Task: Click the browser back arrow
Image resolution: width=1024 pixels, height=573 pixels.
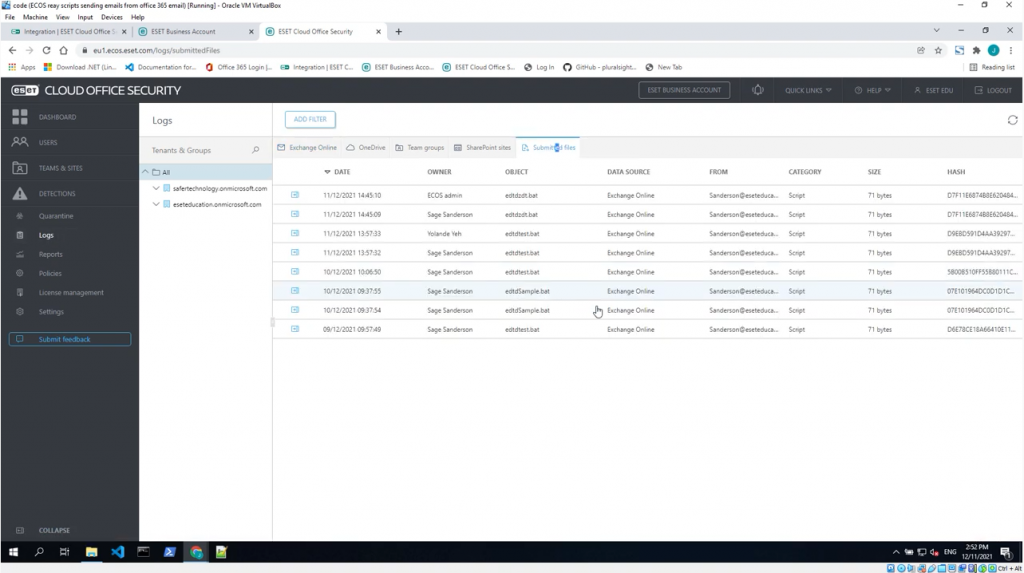Action: point(12,50)
